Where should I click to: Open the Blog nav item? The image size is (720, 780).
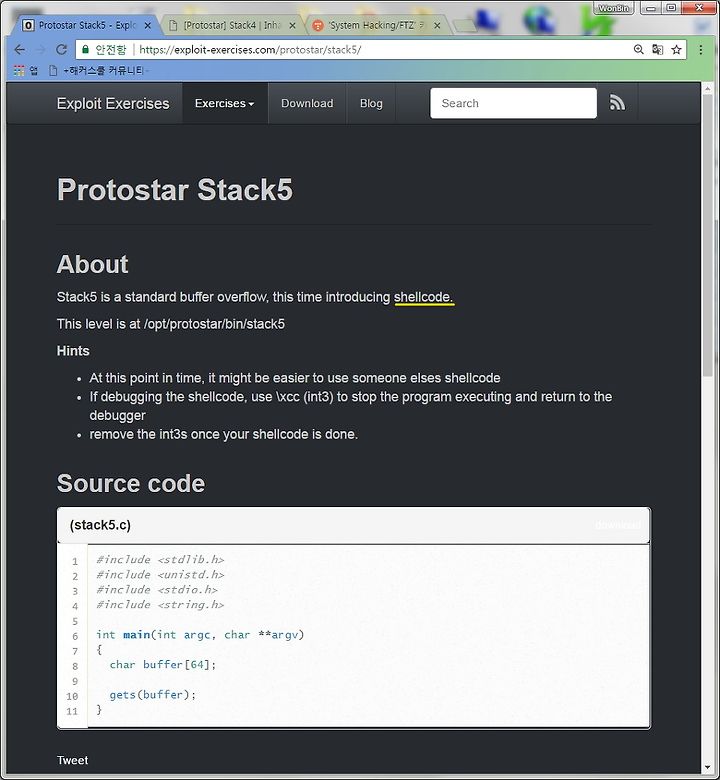[x=371, y=103]
